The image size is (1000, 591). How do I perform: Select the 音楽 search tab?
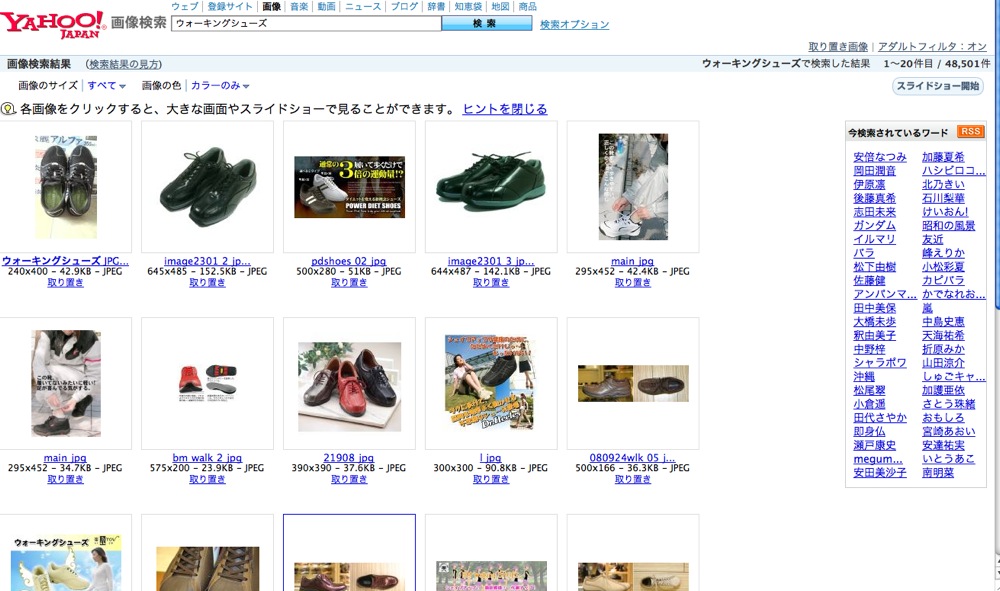(299, 6)
